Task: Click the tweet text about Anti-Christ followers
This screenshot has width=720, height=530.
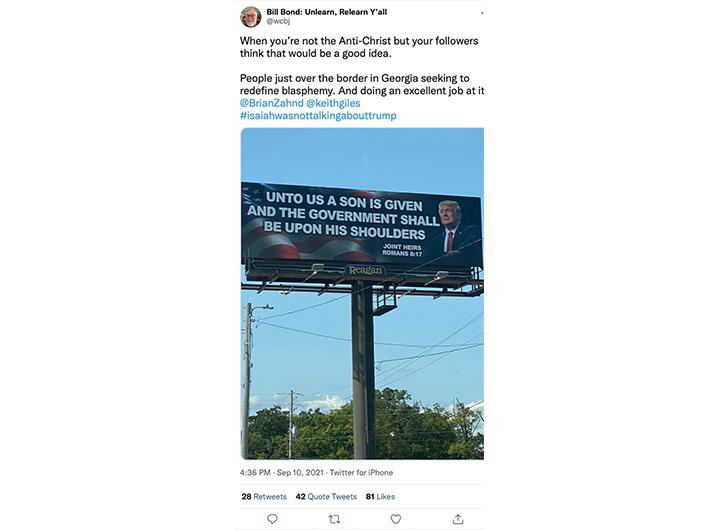Action: pos(359,47)
